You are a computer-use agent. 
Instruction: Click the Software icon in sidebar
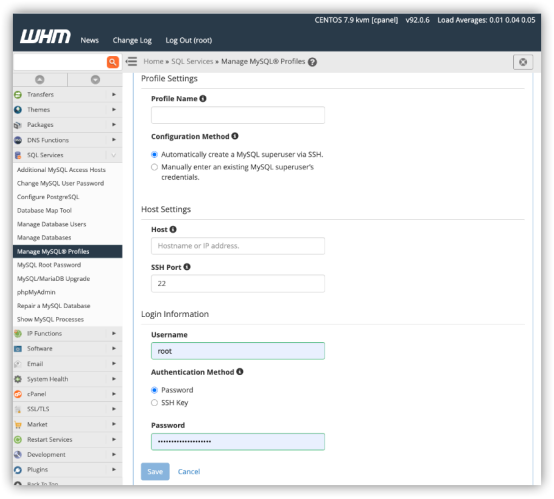[x=18, y=349]
